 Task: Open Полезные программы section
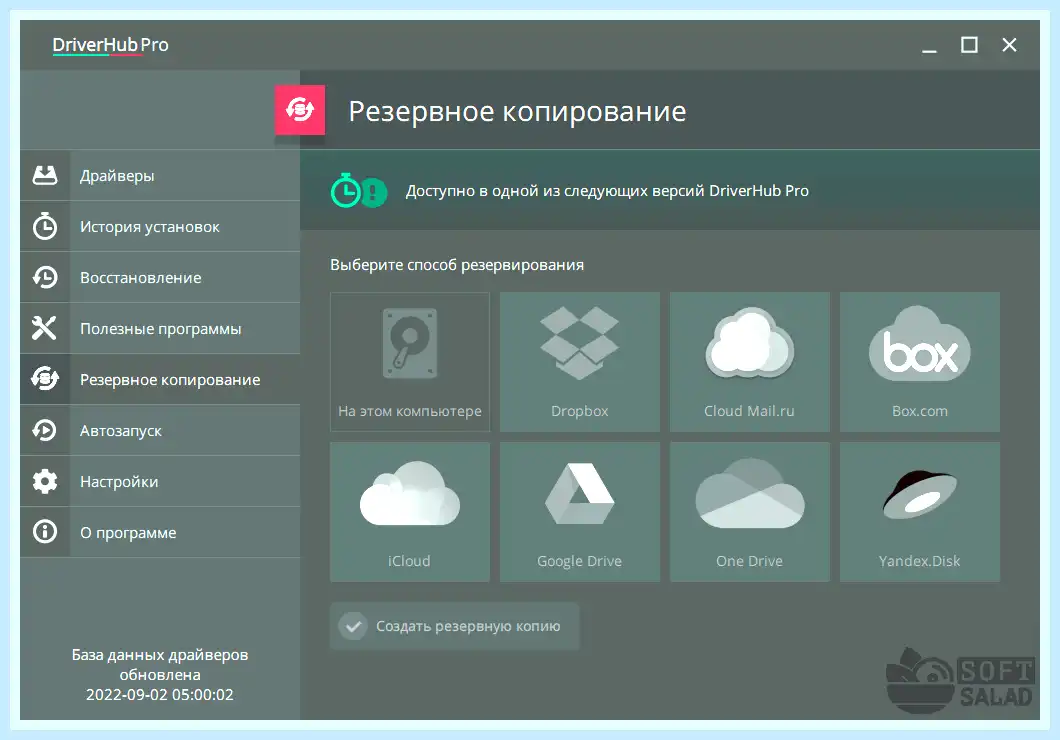[x=160, y=328]
